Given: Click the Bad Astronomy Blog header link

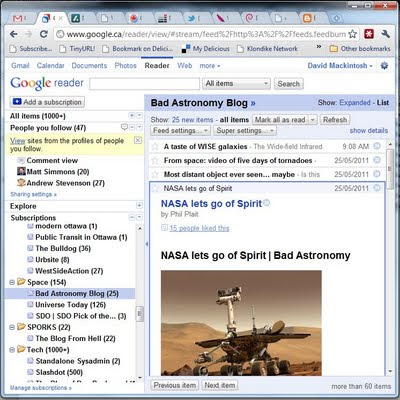Looking at the screenshot, I should (203, 103).
